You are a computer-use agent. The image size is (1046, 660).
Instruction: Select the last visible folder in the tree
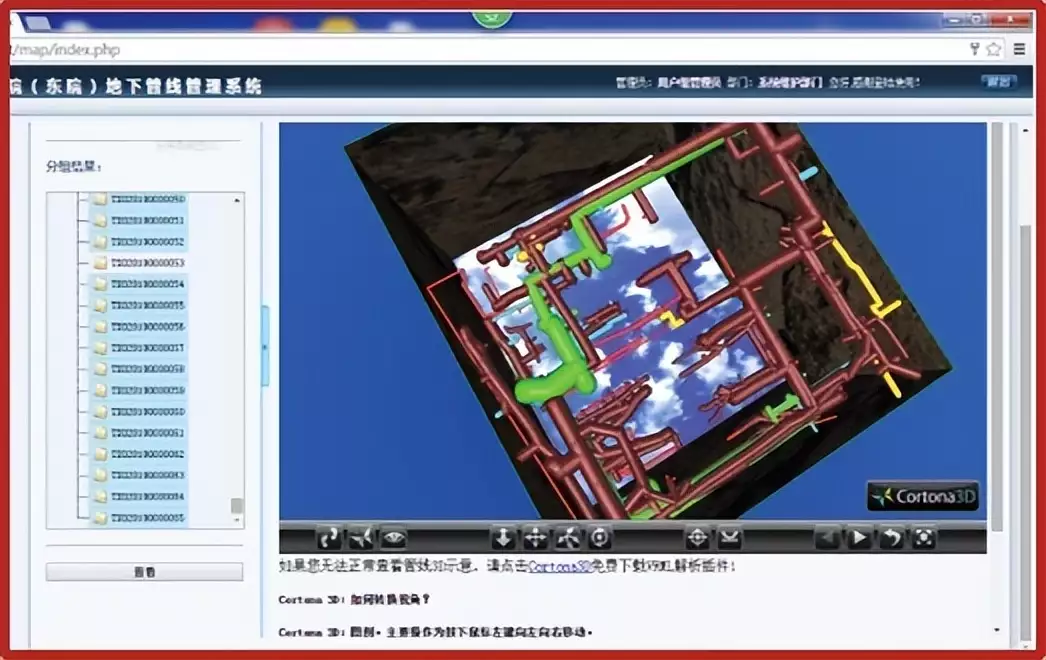pos(147,518)
